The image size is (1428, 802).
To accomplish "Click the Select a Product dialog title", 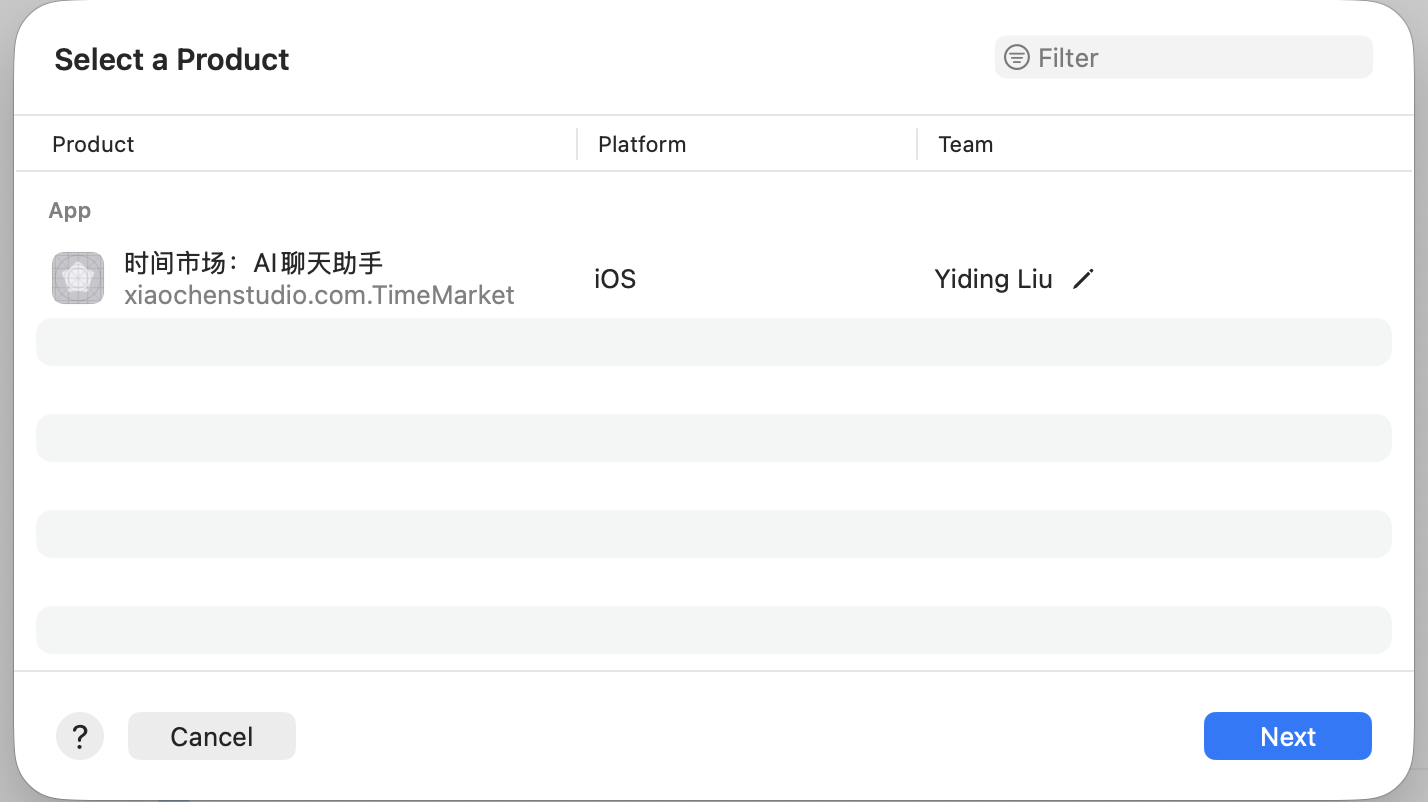I will pyautogui.click(x=172, y=60).
